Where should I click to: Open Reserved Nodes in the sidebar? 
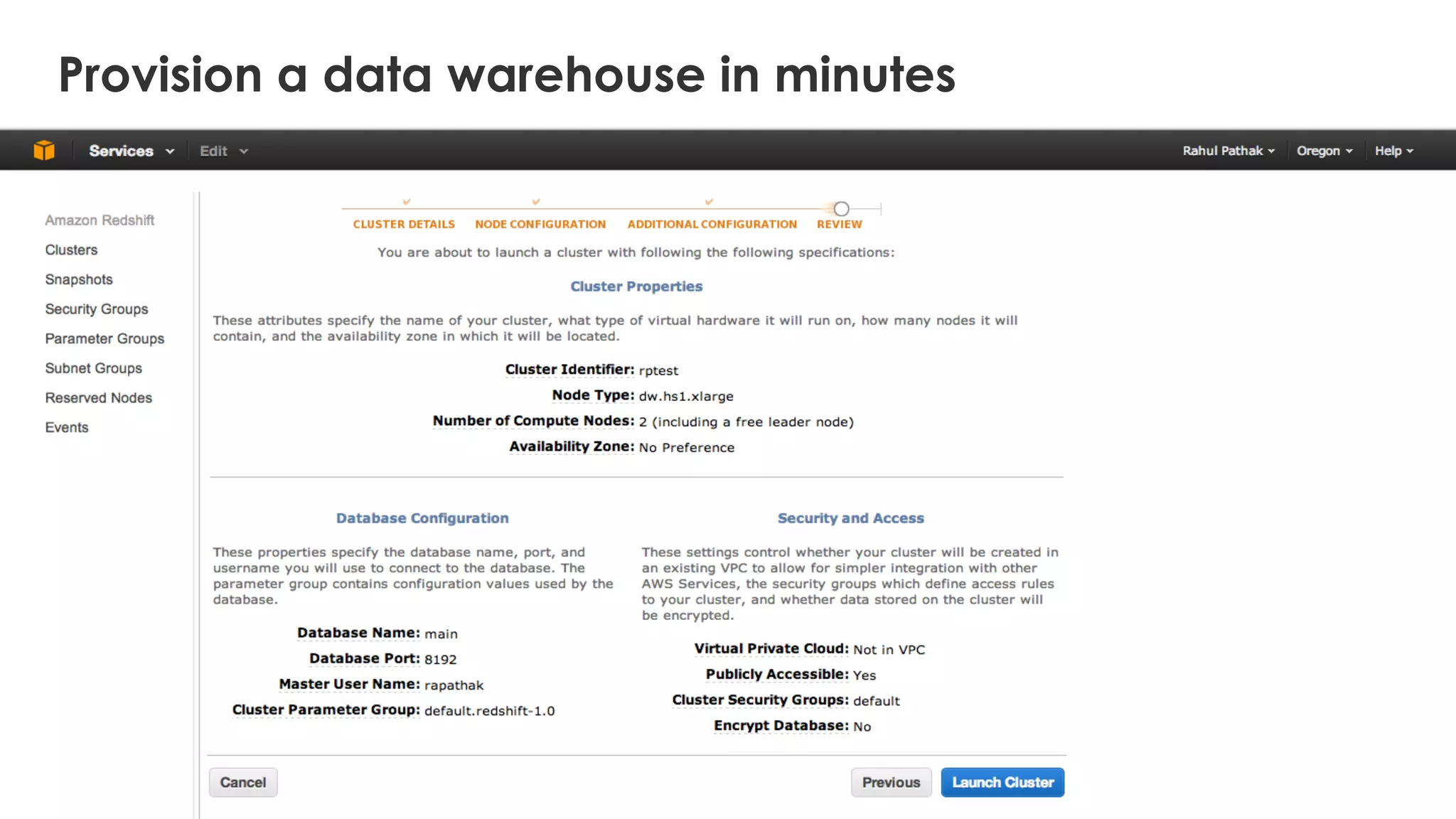click(99, 398)
